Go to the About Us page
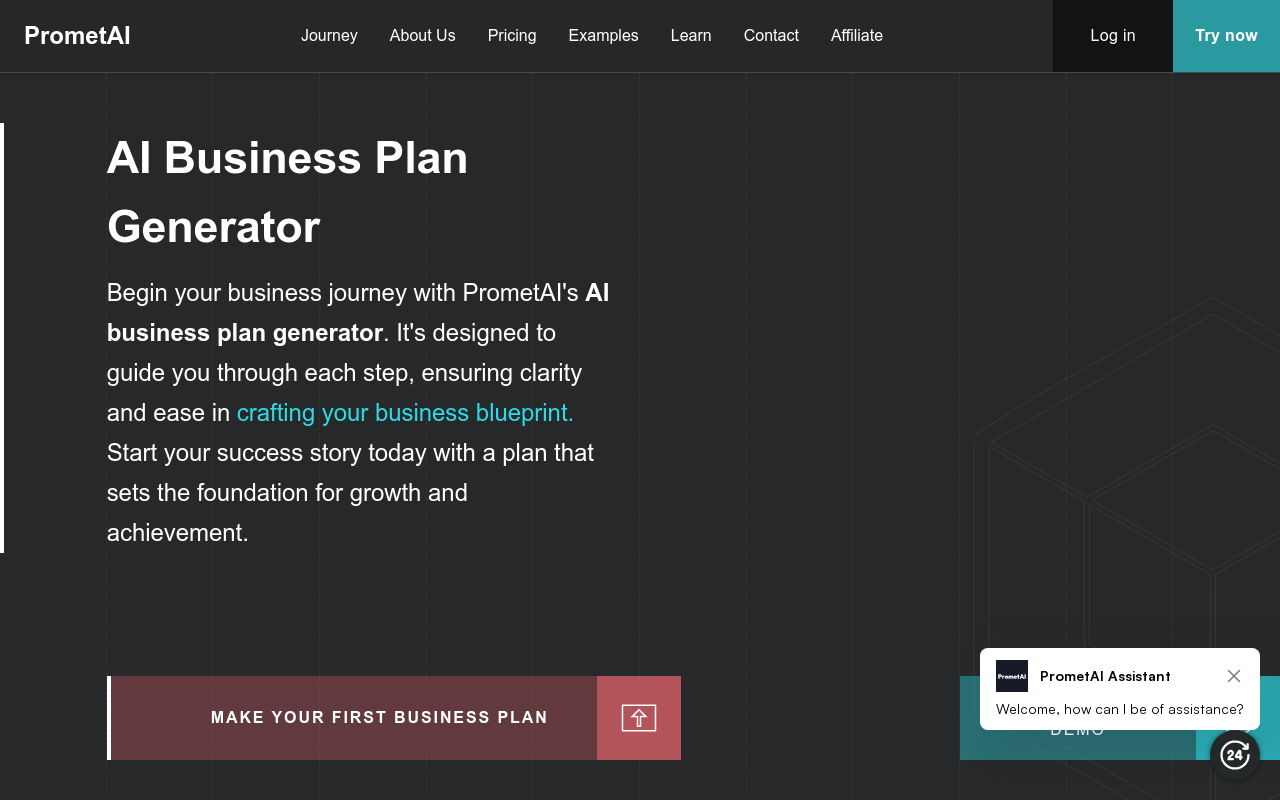The image size is (1280, 800). 422,36
